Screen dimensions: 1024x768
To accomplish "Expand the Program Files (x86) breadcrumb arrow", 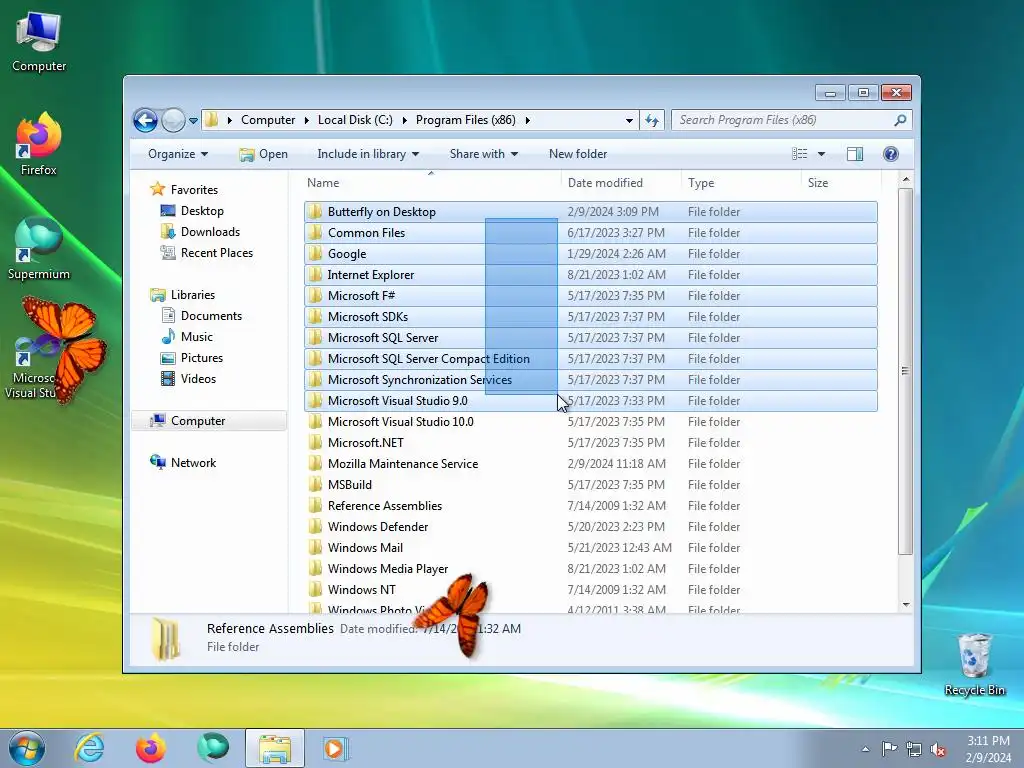I will pyautogui.click(x=528, y=120).
